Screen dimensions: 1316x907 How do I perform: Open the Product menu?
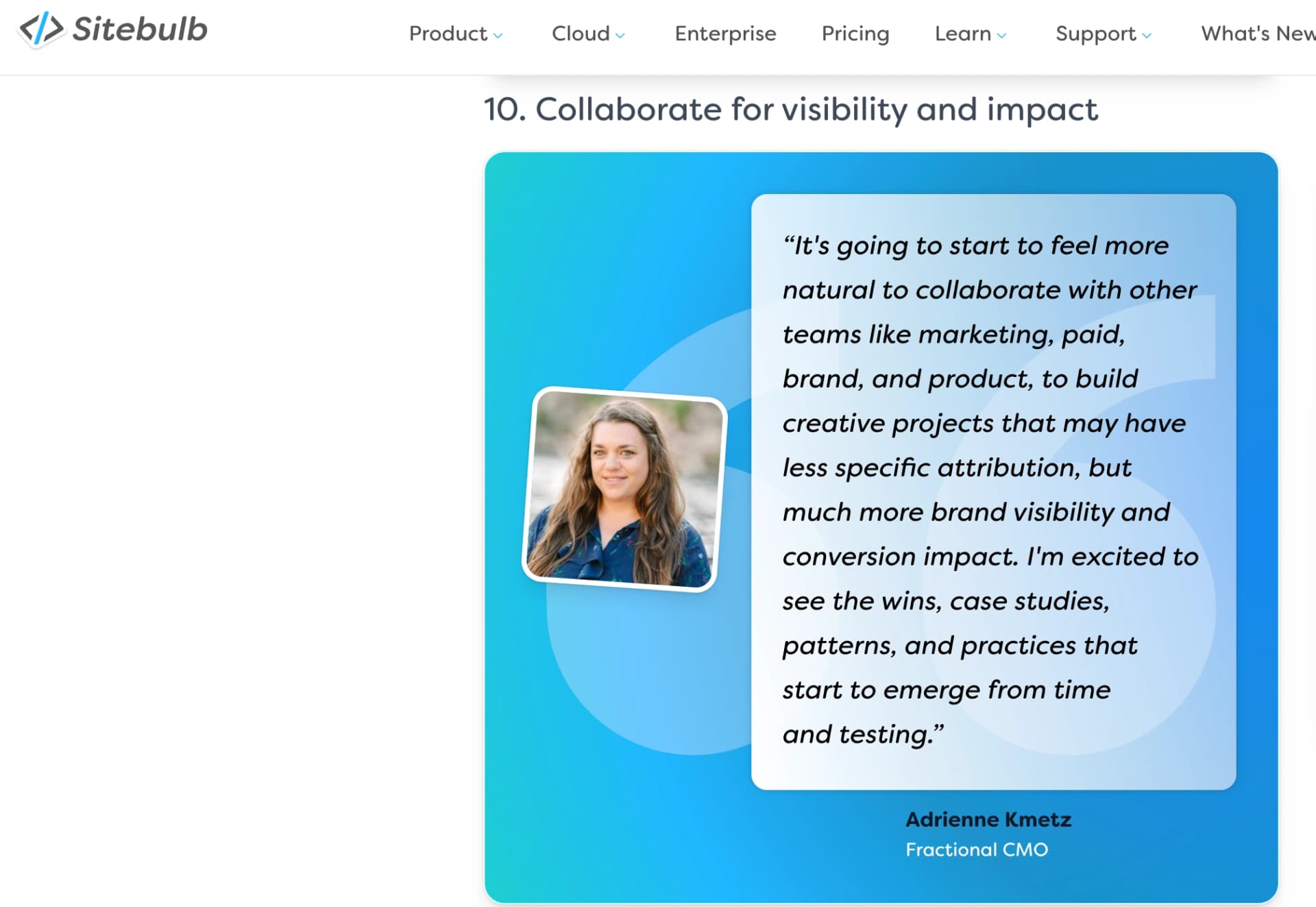(448, 34)
